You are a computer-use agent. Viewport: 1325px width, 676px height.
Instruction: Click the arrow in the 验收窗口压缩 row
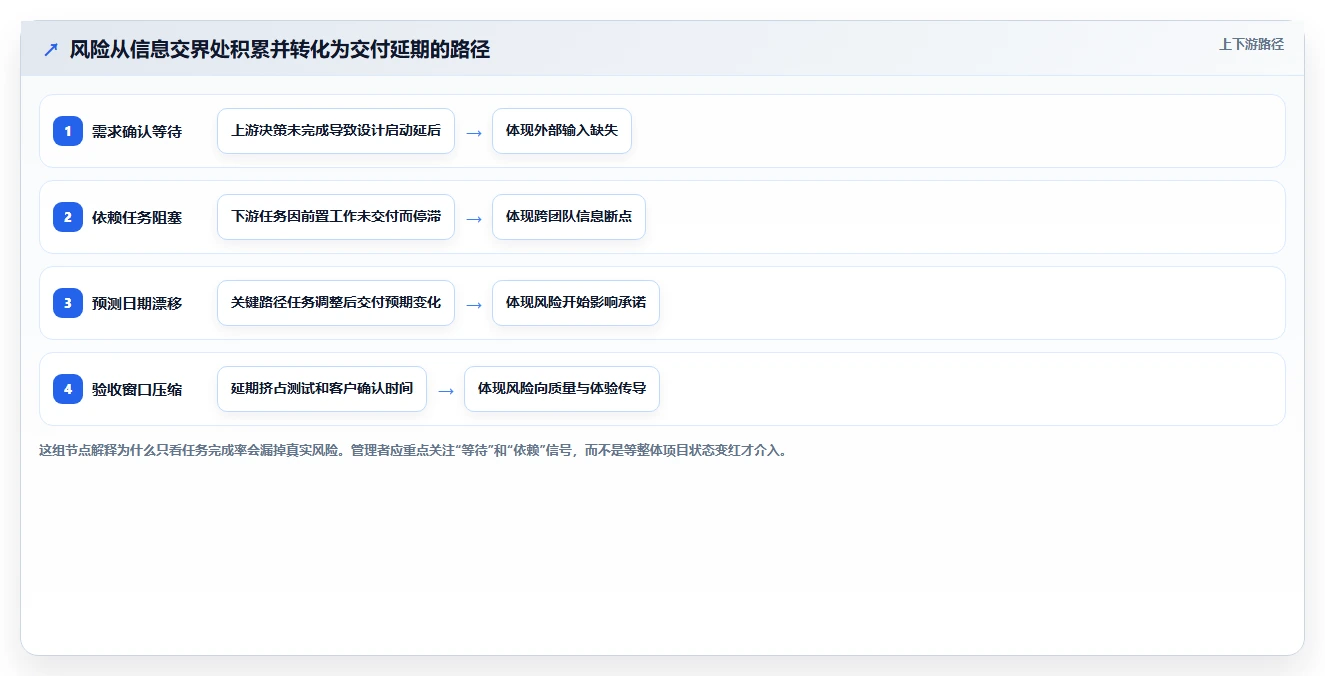[446, 390]
